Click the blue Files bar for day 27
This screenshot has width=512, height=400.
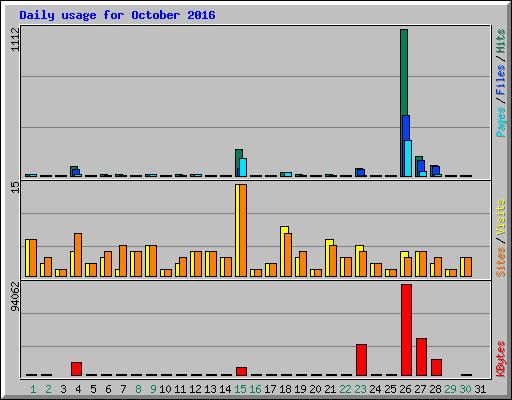tap(421, 166)
